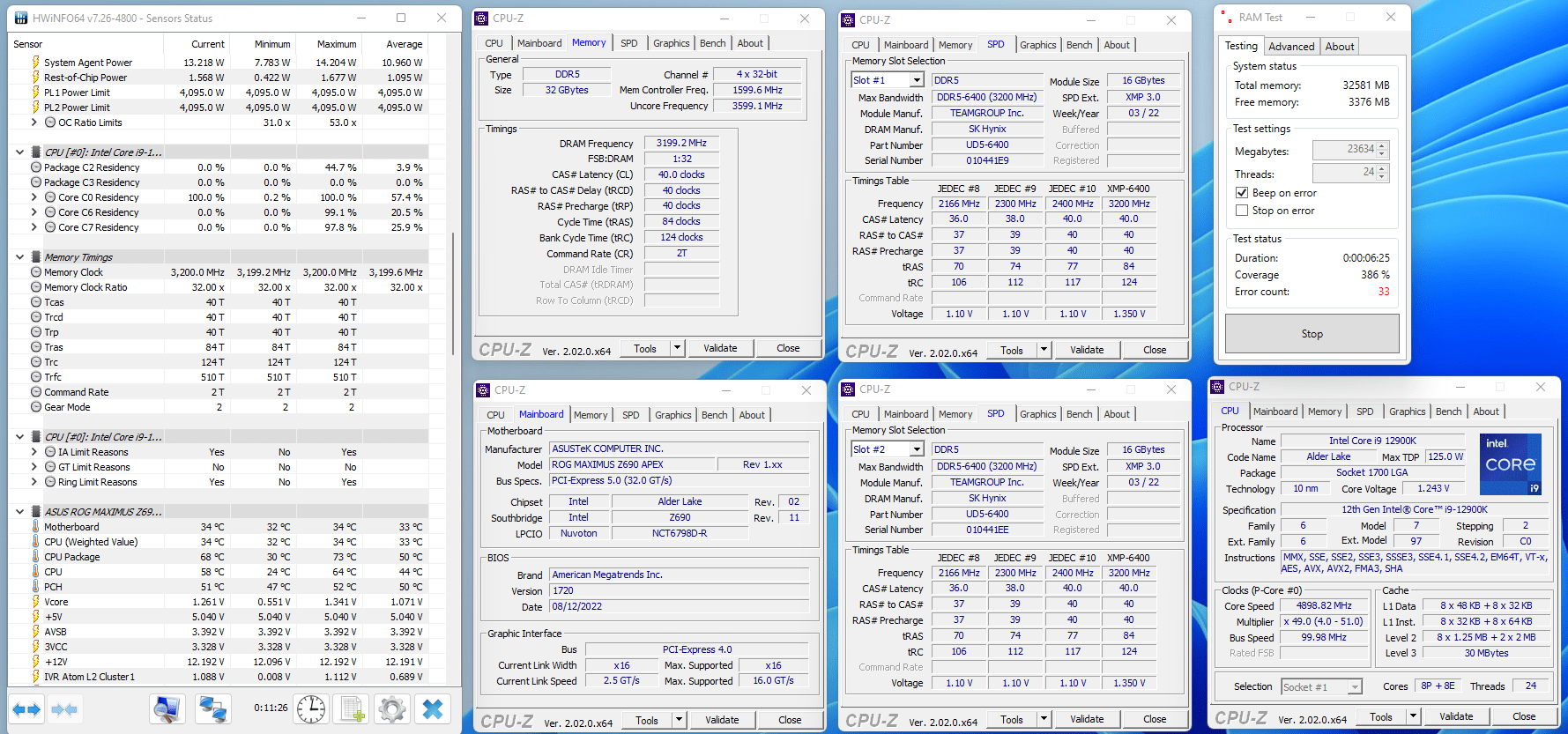Screen dimensions: 1568x734
Task: Click Threads spinner arrows in RAM Test
Action: tap(1382, 173)
